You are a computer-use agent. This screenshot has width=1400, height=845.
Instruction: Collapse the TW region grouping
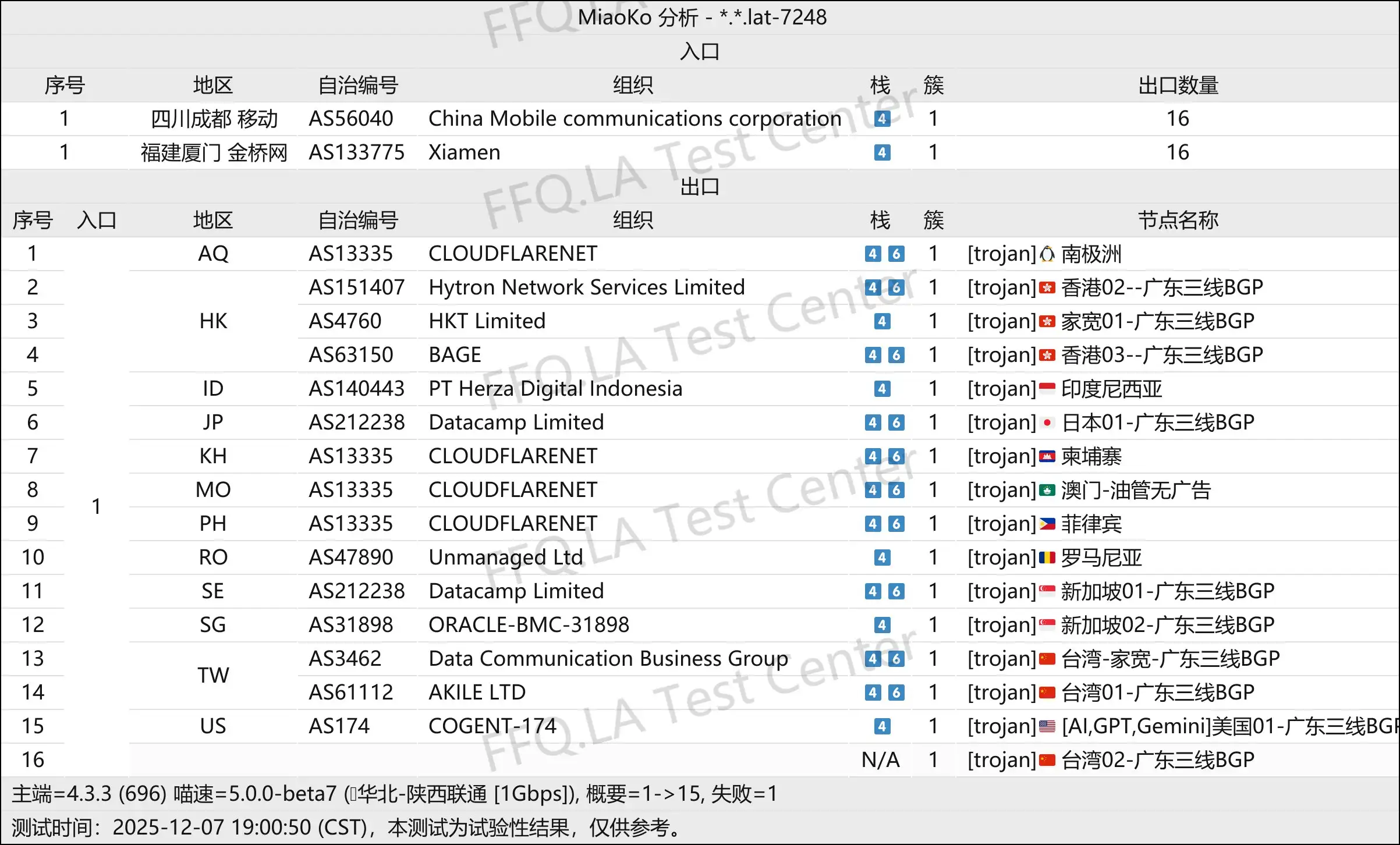213,675
